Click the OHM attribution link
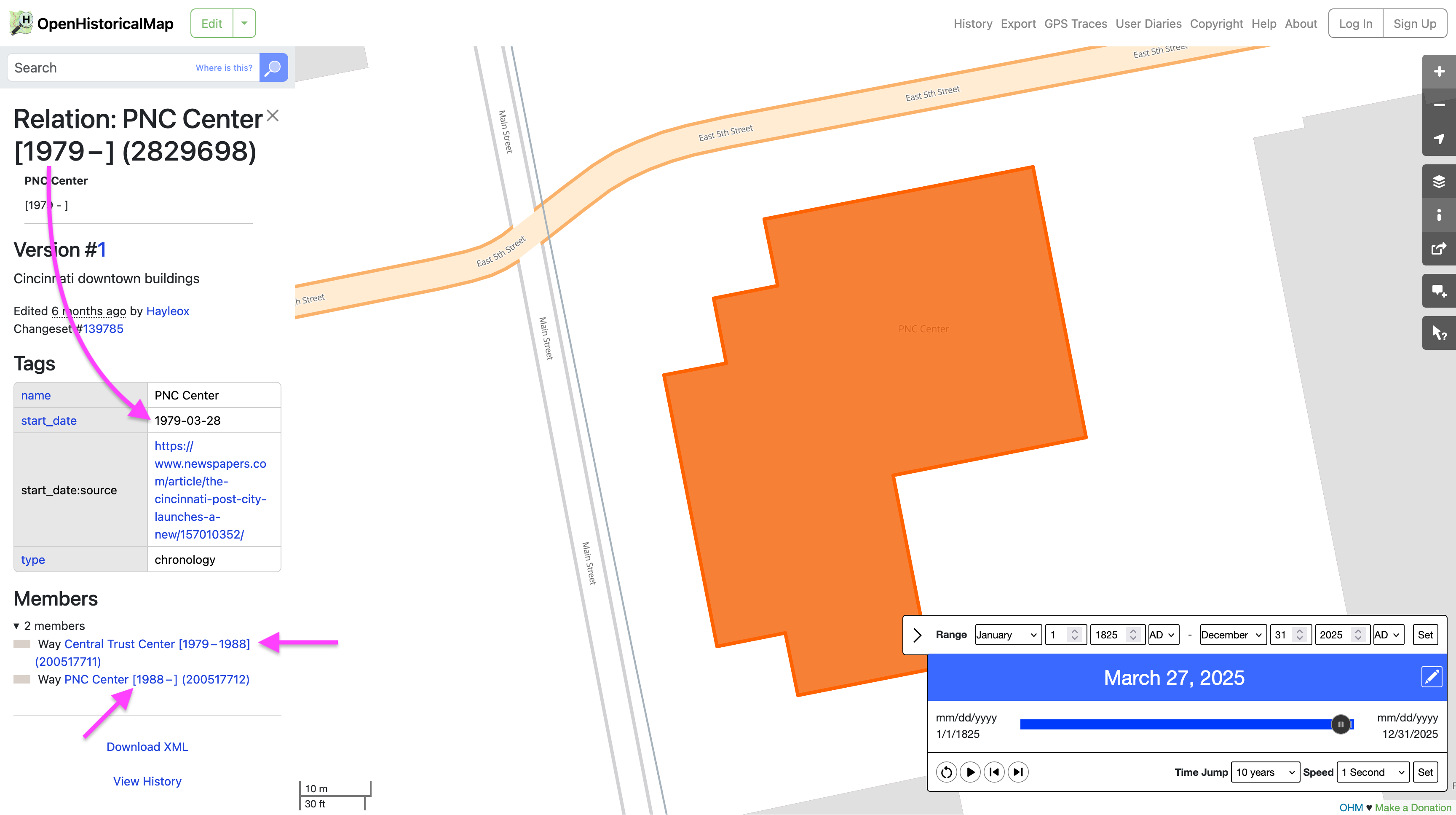Image resolution: width=1456 pixels, height=815 pixels. point(1351,808)
